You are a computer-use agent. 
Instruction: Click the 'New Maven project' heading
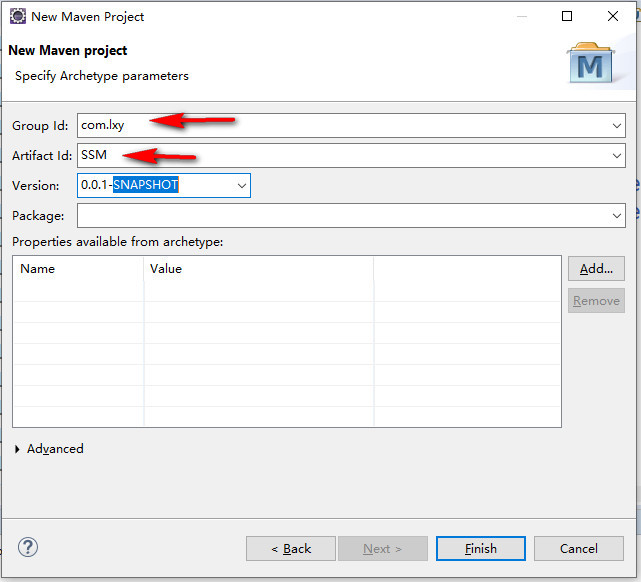68,51
